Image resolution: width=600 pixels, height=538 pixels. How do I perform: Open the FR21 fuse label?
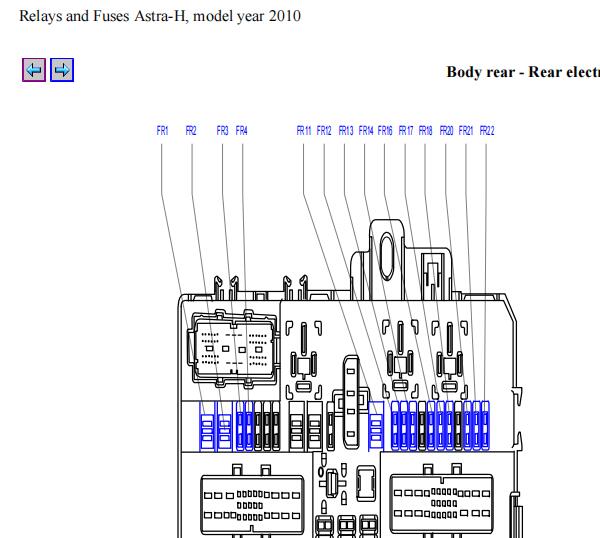coord(466,131)
